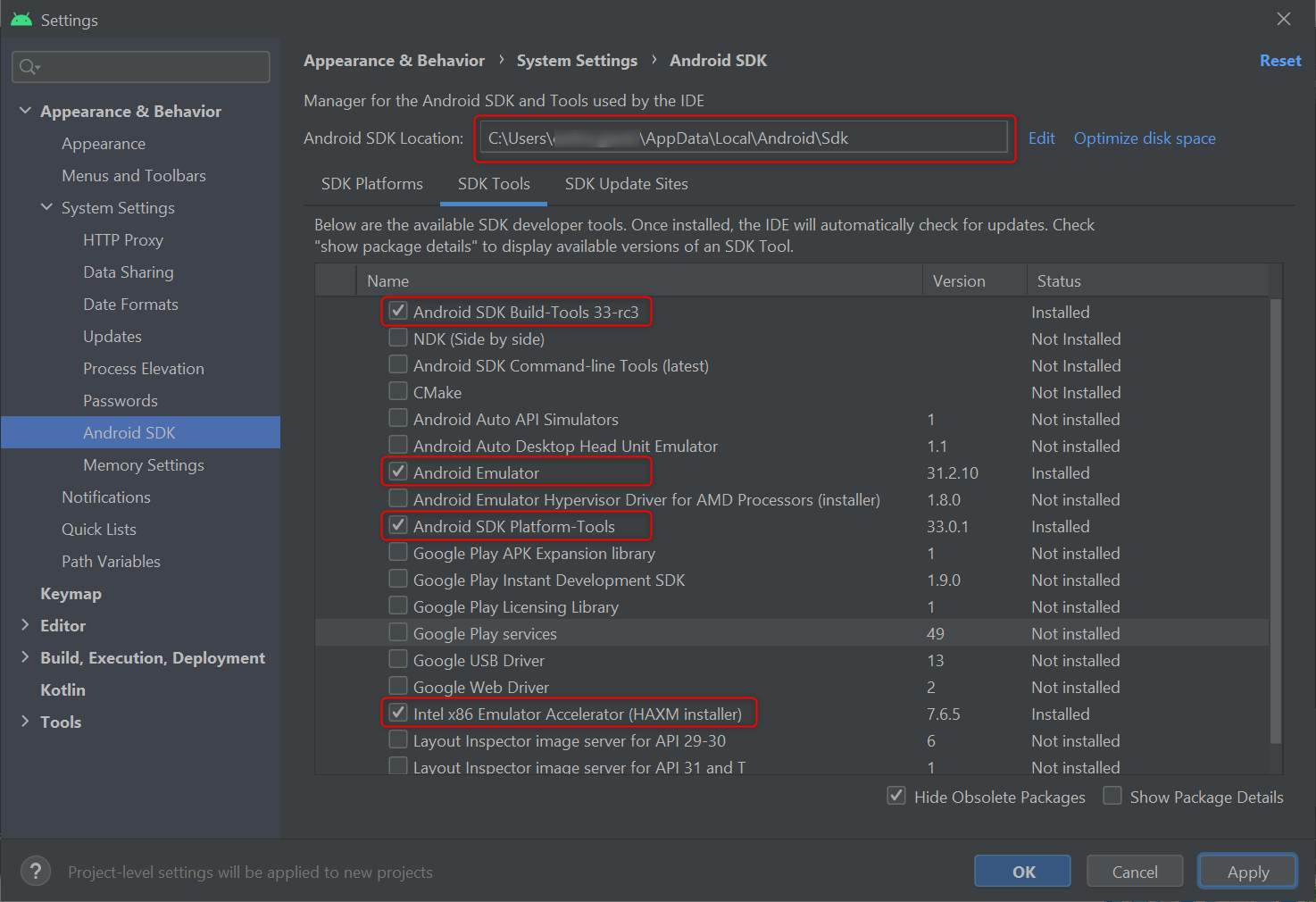This screenshot has height=902, width=1316.
Task: Select the SDK Tools tab
Action: (494, 184)
